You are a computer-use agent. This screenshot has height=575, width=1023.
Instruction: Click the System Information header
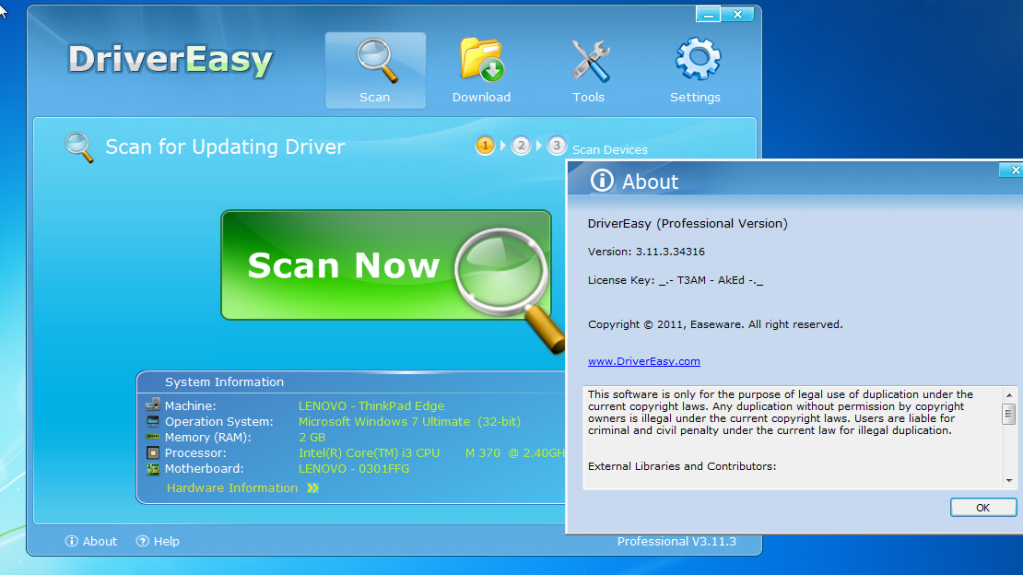(224, 382)
